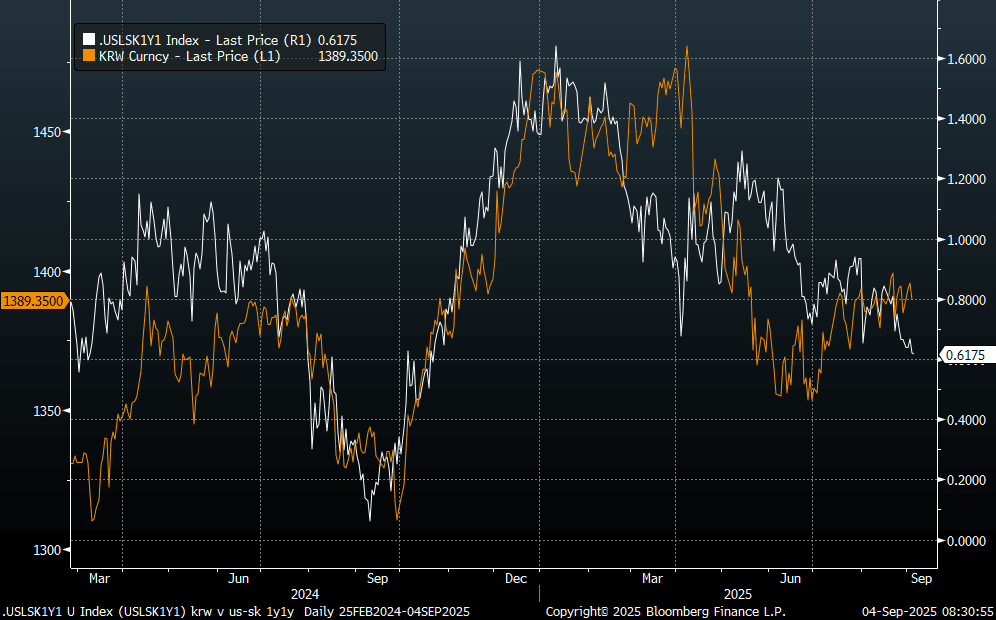Click the 1.0000 label on right axis
Image resolution: width=996 pixels, height=620 pixels.
[966, 240]
